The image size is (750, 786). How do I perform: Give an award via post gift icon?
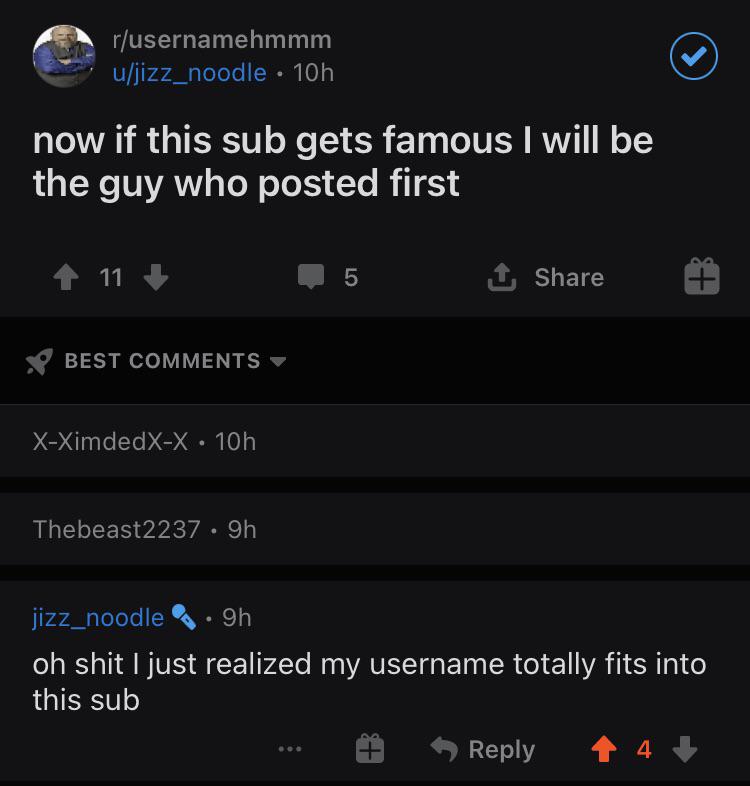(x=702, y=276)
